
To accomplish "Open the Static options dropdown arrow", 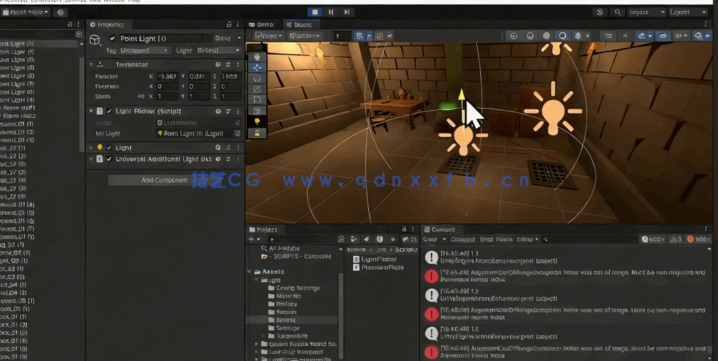I will (239, 38).
